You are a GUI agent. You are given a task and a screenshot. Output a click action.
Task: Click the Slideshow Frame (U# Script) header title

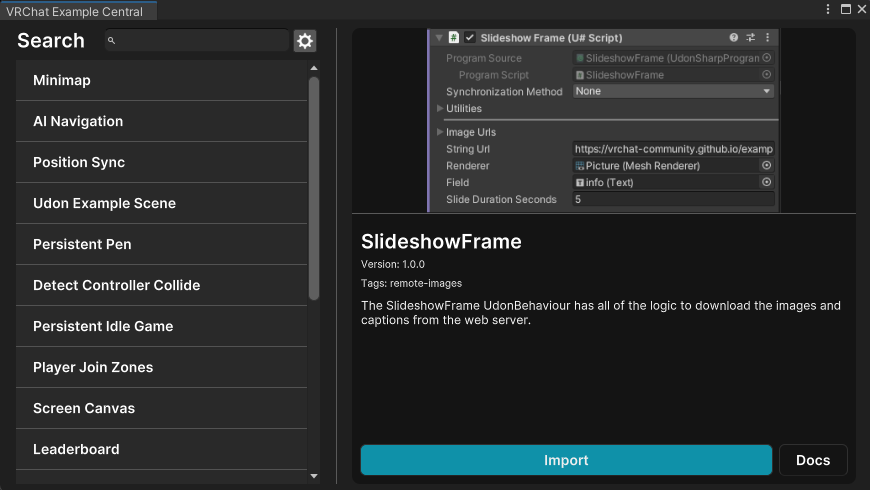point(551,38)
